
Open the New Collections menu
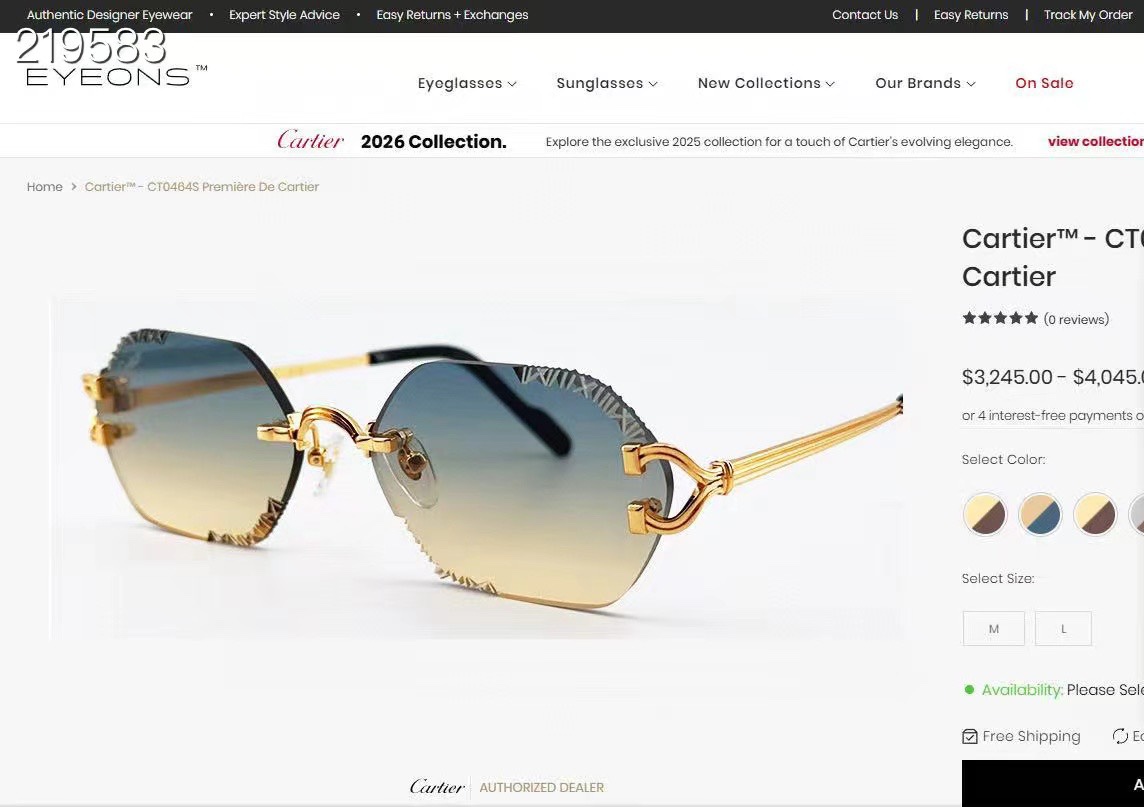(x=766, y=83)
